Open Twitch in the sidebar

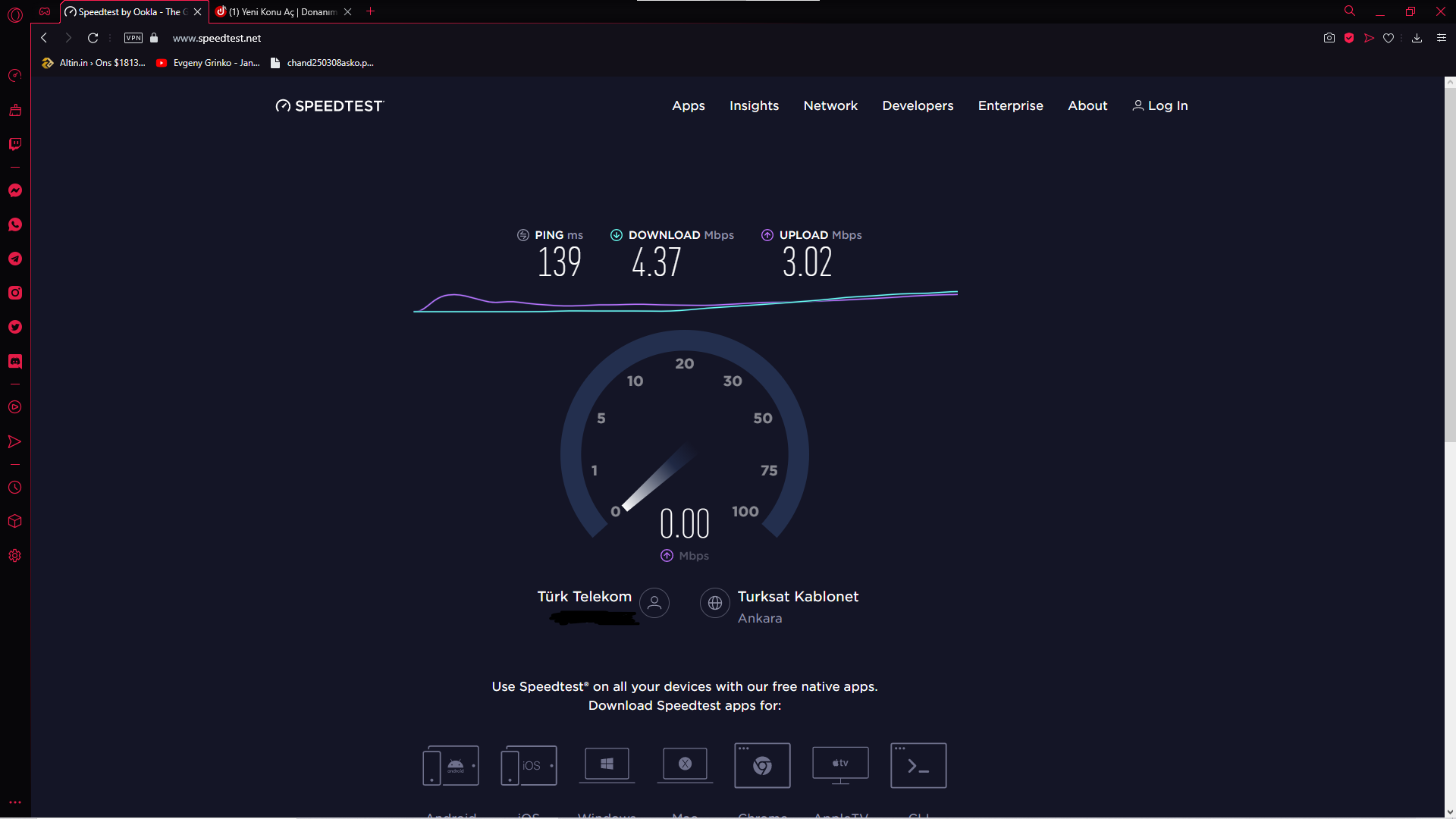(x=15, y=144)
